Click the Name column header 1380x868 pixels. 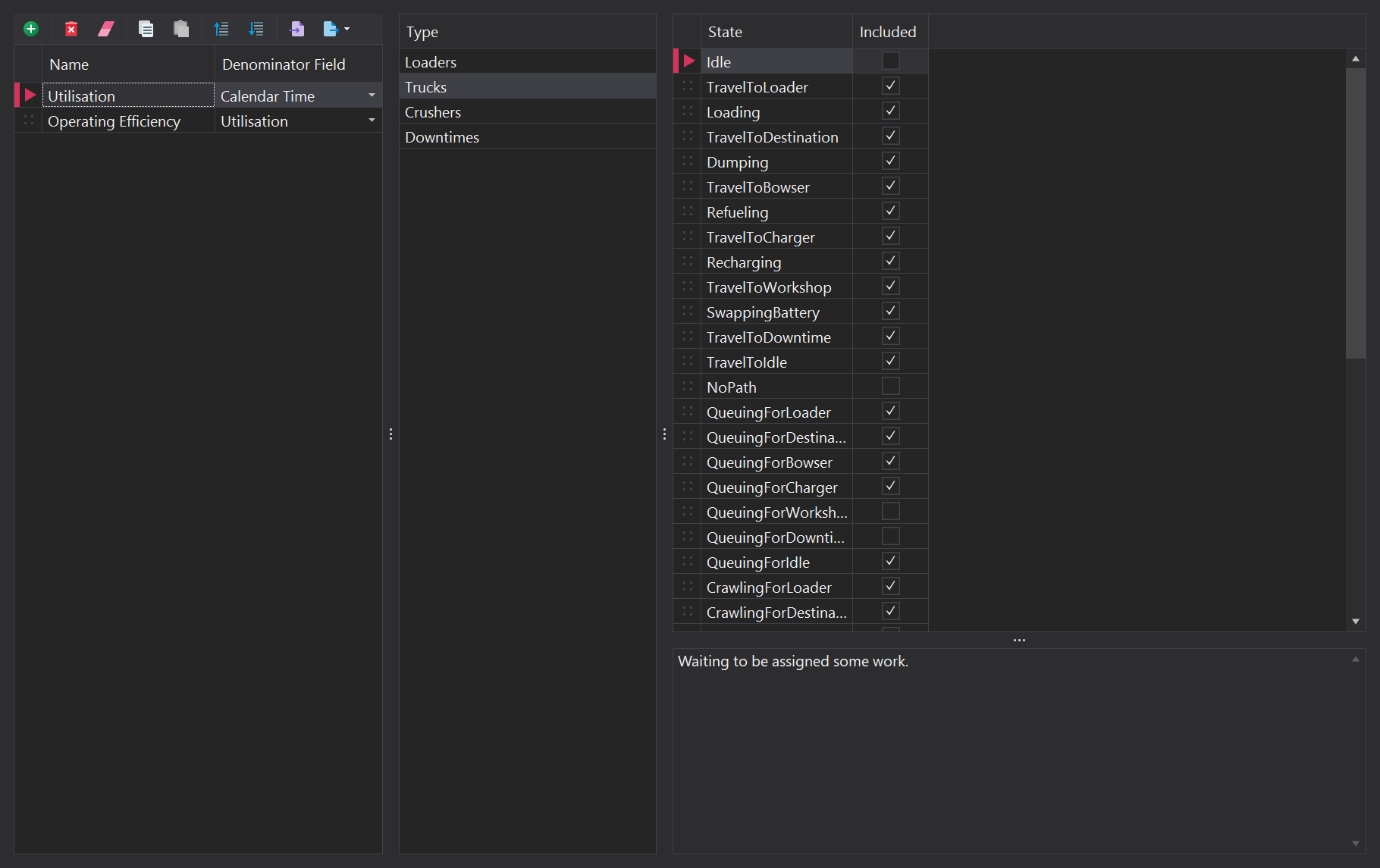click(128, 64)
